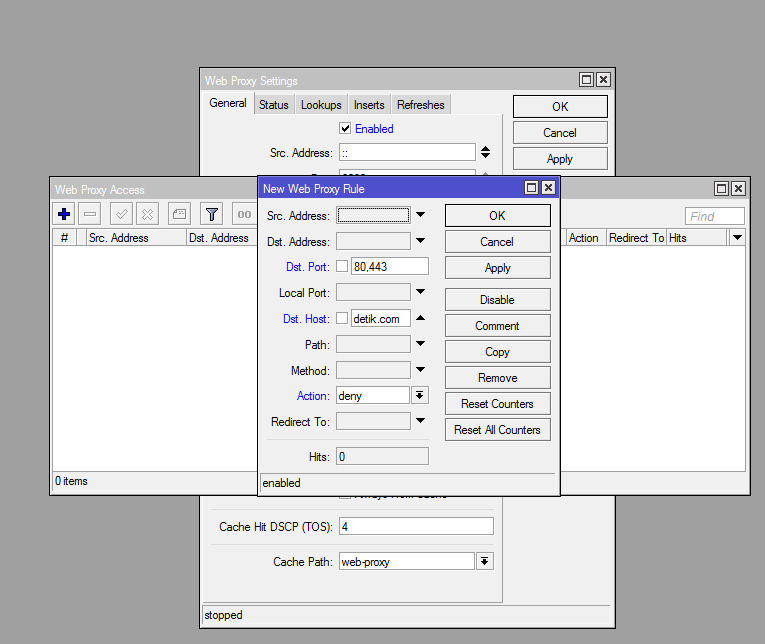This screenshot has width=765, height=644.
Task: Maximize the Web Proxy Settings window
Action: 586,80
